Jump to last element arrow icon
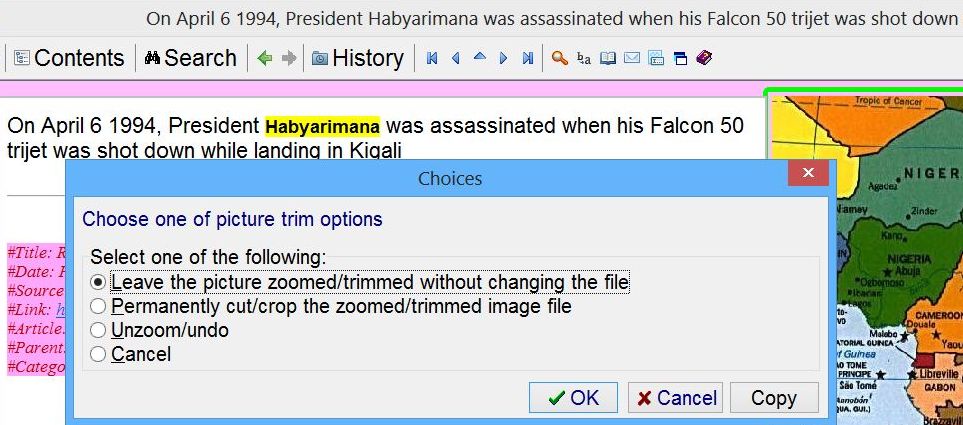The image size is (963, 425). click(527, 58)
